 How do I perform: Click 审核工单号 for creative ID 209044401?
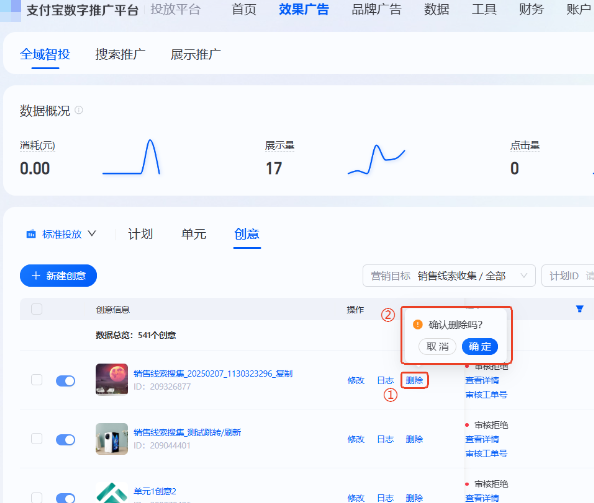486,453
